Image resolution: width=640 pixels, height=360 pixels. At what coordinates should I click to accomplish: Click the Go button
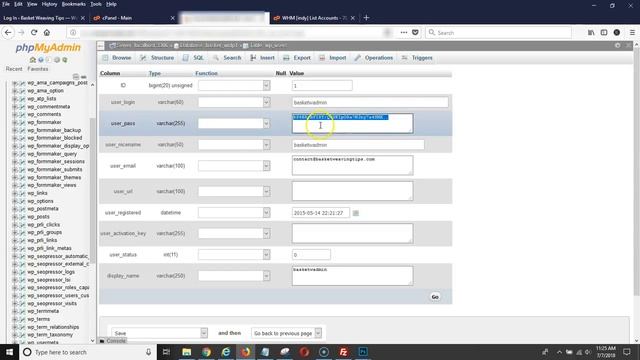tap(435, 297)
